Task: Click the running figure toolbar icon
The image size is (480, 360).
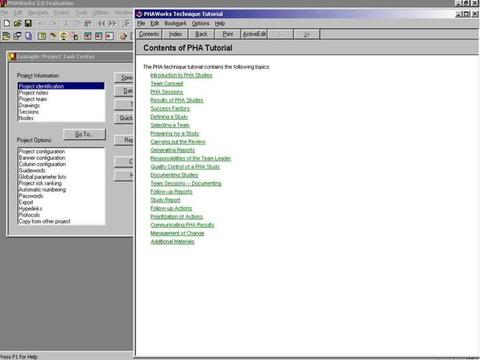Action: click(x=126, y=23)
